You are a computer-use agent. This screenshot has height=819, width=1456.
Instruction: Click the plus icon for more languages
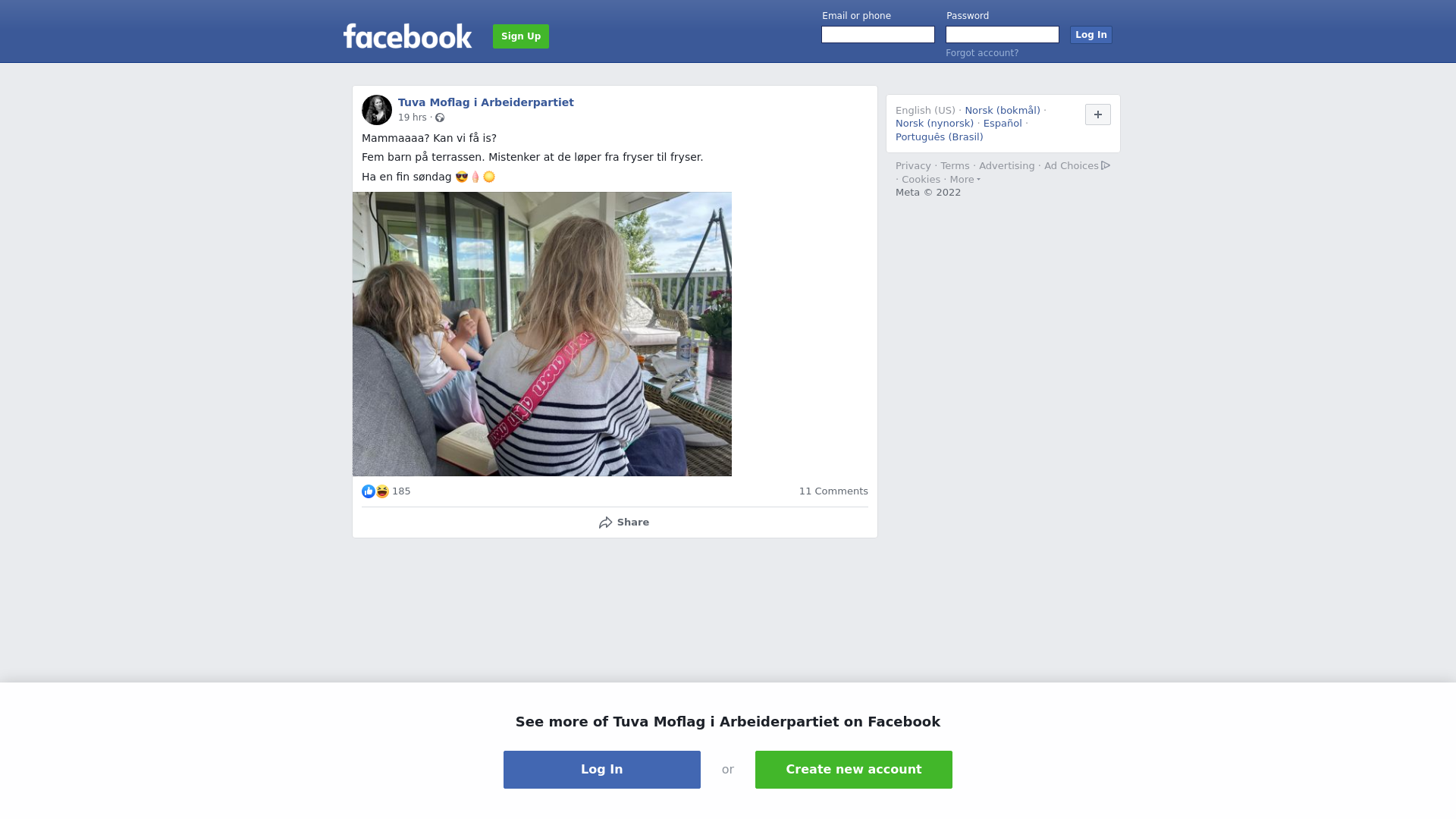[1098, 115]
